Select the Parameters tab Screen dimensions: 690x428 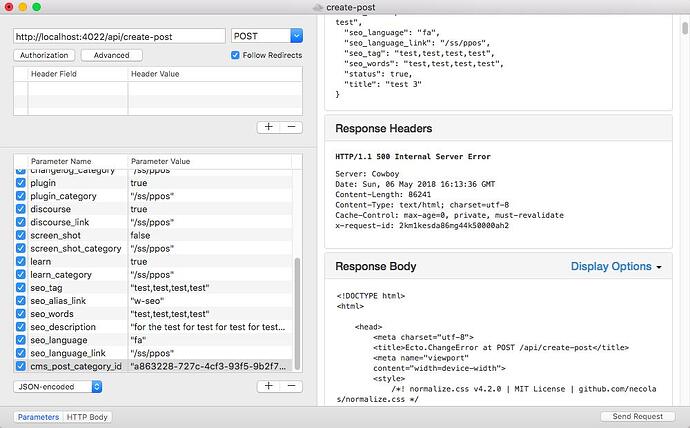pyautogui.click(x=39, y=417)
